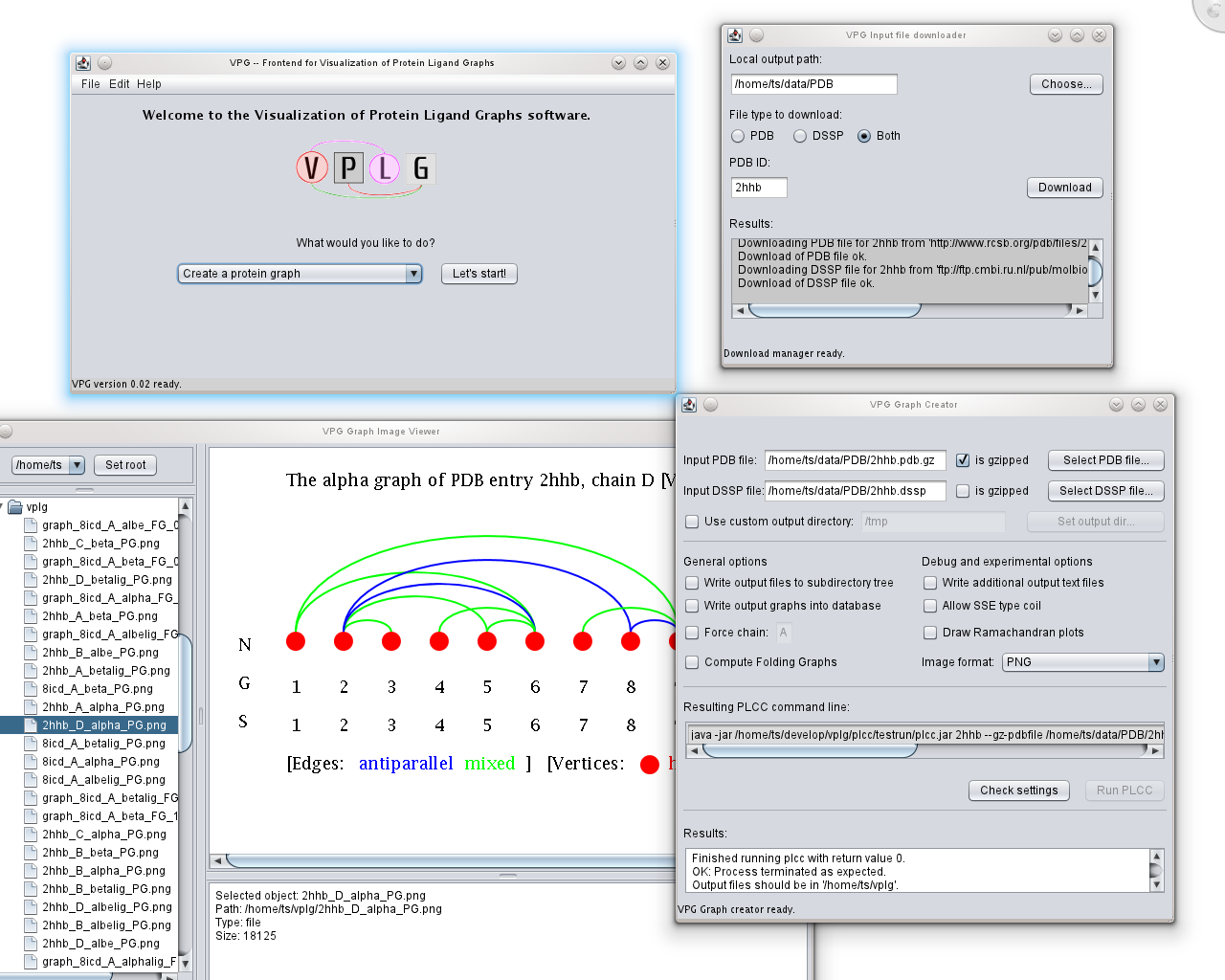Click the purple L logo letter
Image resolution: width=1225 pixels, height=980 pixels.
pos(385,168)
